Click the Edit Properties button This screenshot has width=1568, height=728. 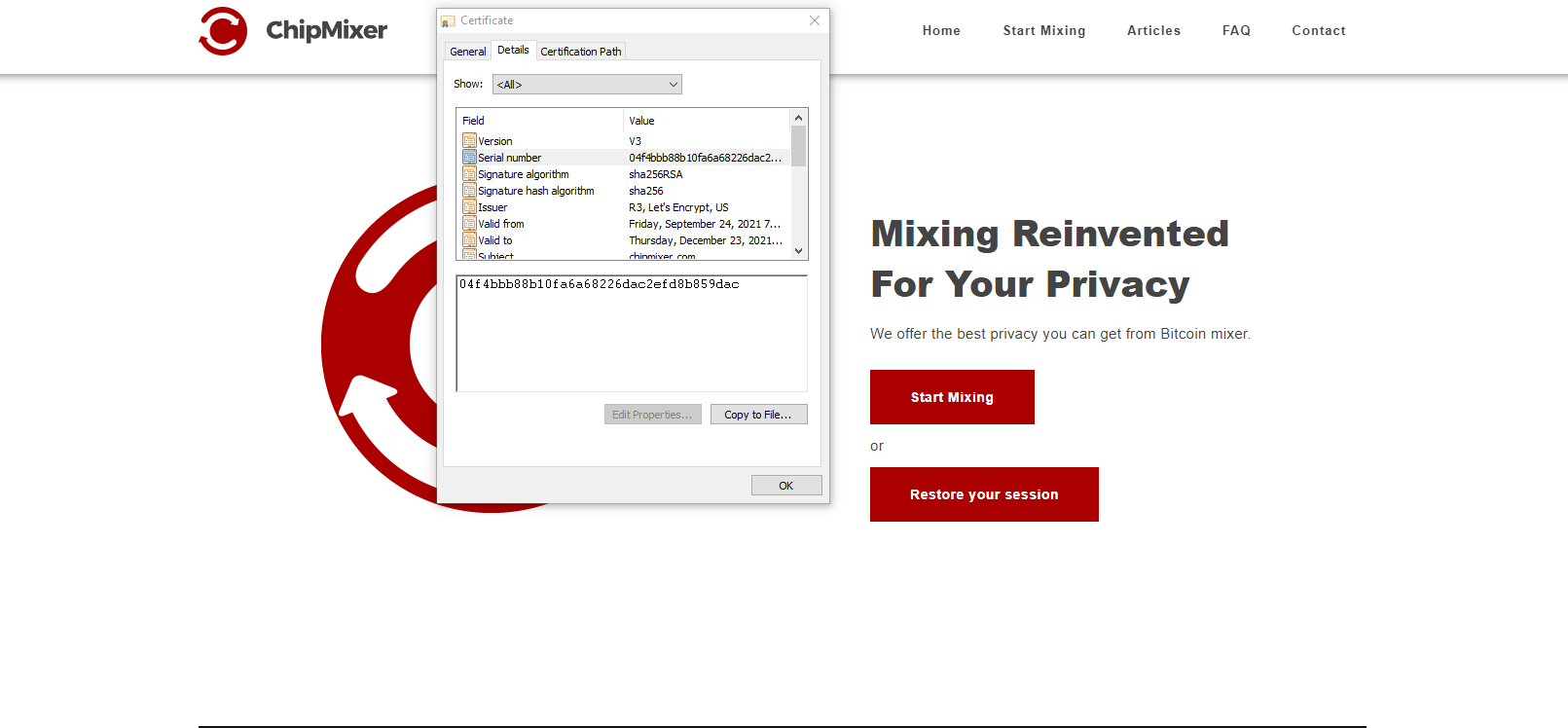click(652, 415)
